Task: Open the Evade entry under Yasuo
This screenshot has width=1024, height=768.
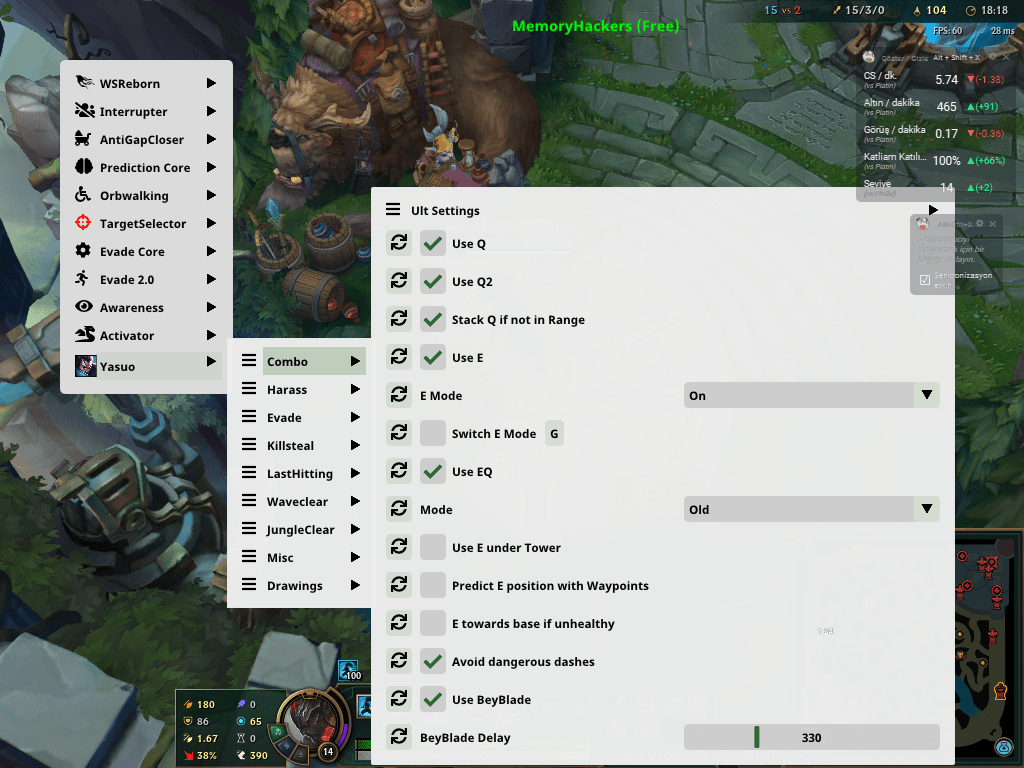Action: click(x=300, y=417)
